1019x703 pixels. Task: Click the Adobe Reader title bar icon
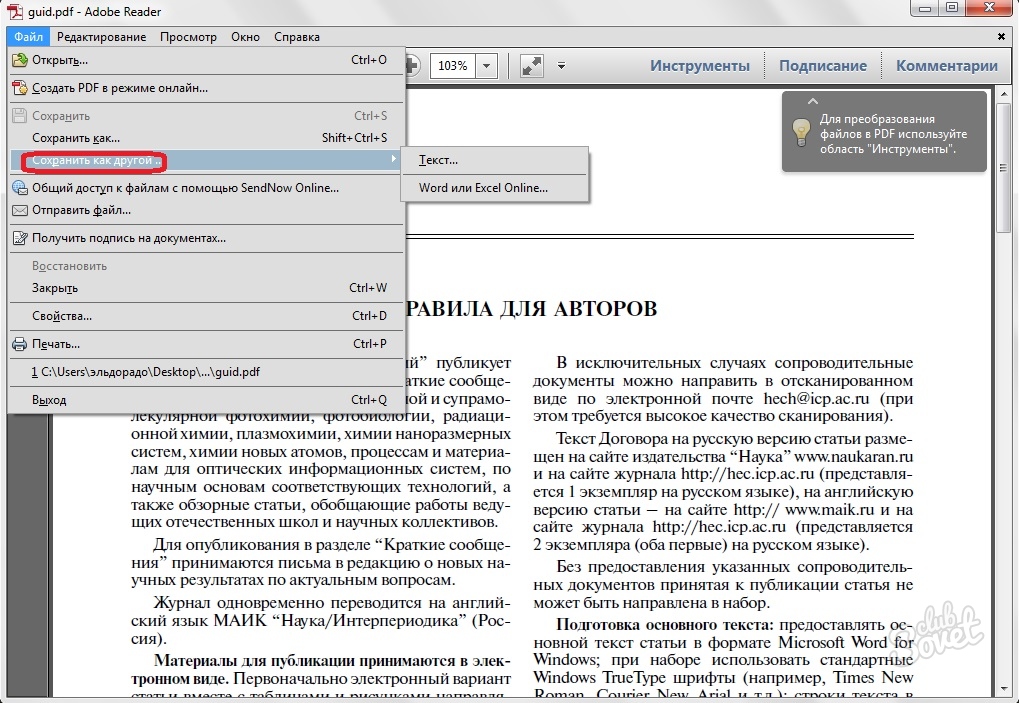(14, 11)
